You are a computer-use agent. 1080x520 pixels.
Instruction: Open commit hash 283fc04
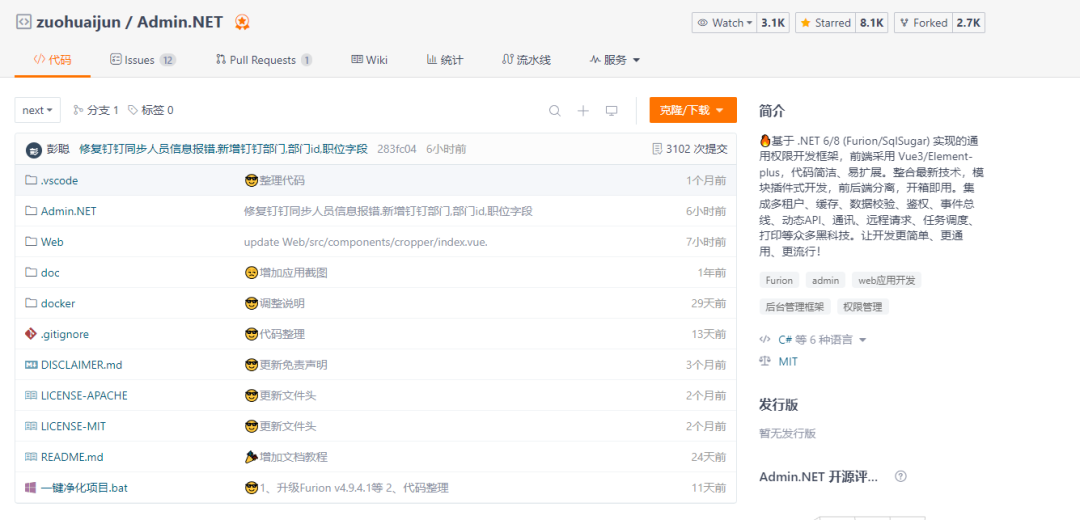click(397, 149)
